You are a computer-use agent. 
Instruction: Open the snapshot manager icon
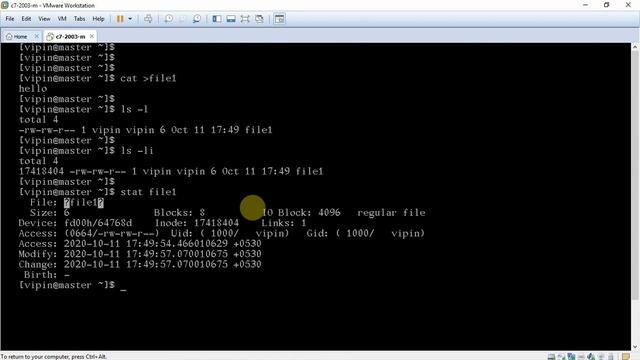point(197,19)
